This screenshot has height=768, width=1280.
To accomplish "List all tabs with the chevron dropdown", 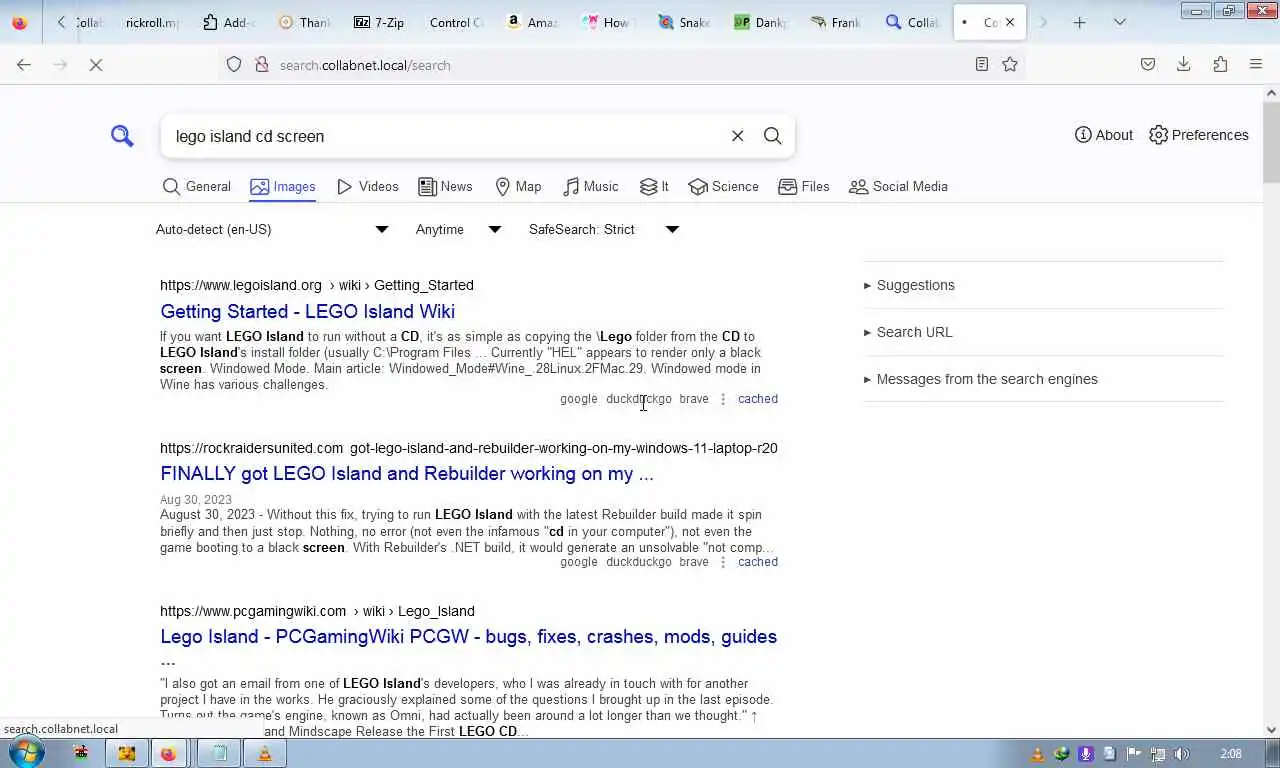I will pyautogui.click(x=1119, y=22).
